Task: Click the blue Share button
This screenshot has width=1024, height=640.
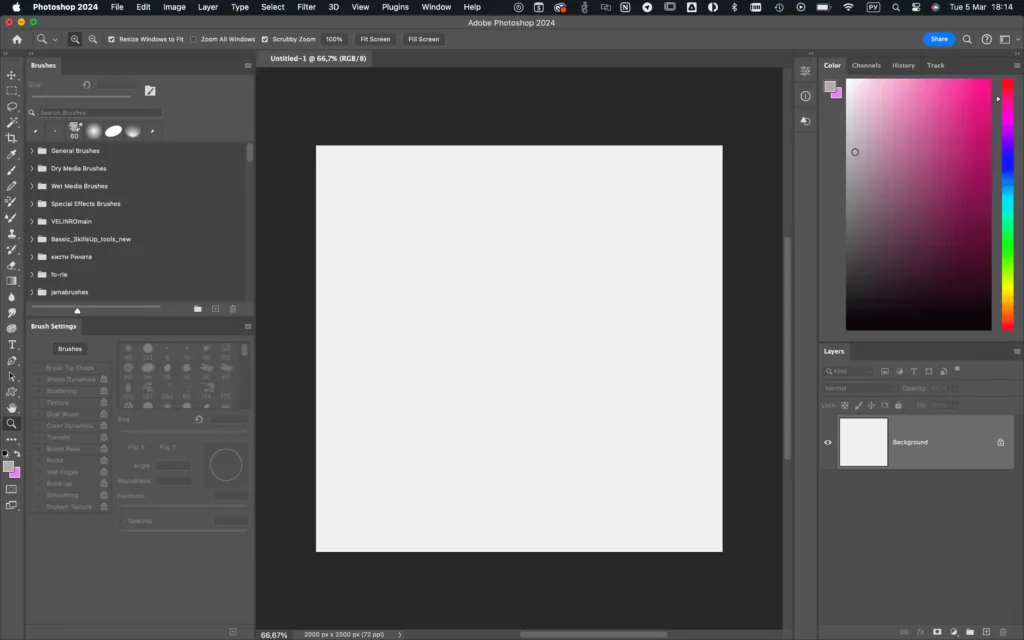Action: coord(938,39)
